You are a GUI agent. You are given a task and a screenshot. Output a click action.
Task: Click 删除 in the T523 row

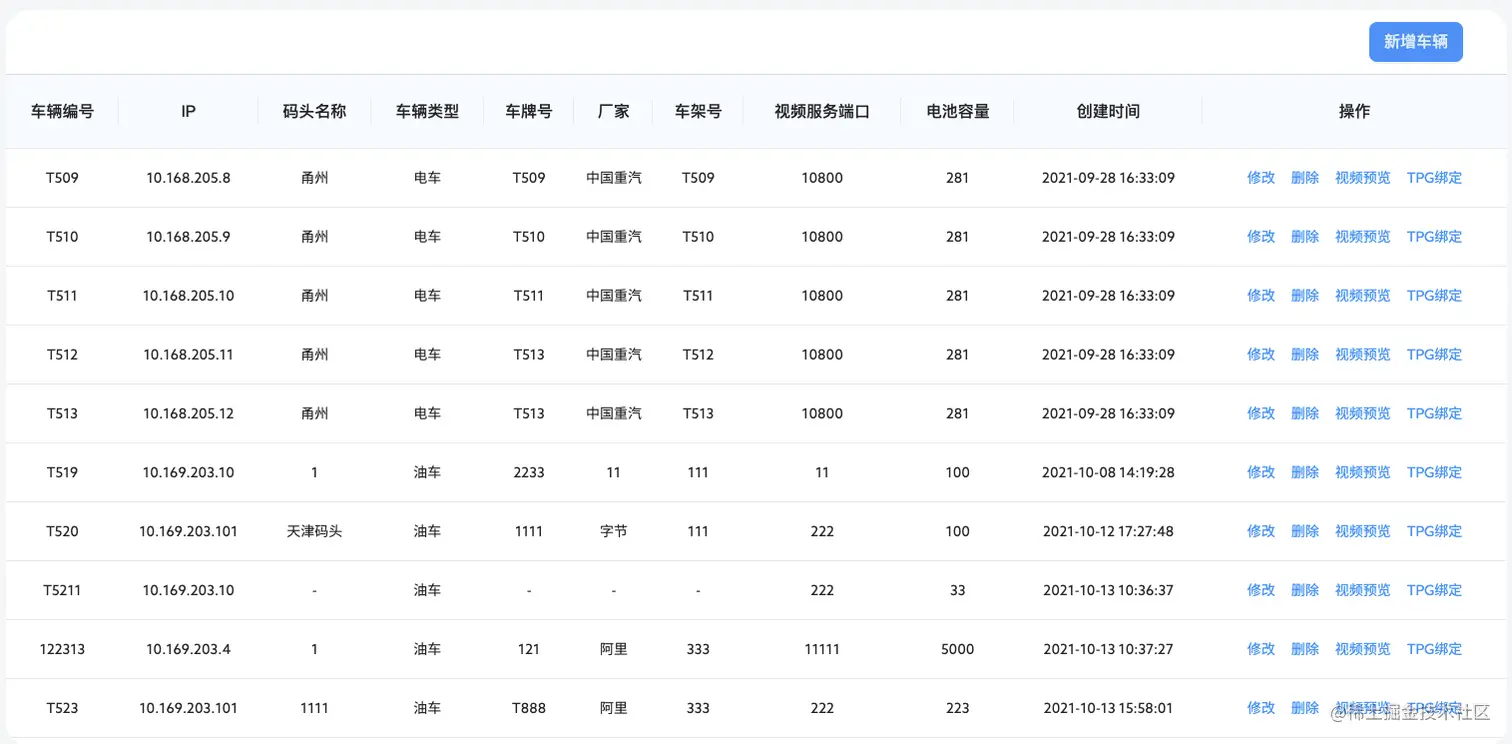pyautogui.click(x=1305, y=709)
